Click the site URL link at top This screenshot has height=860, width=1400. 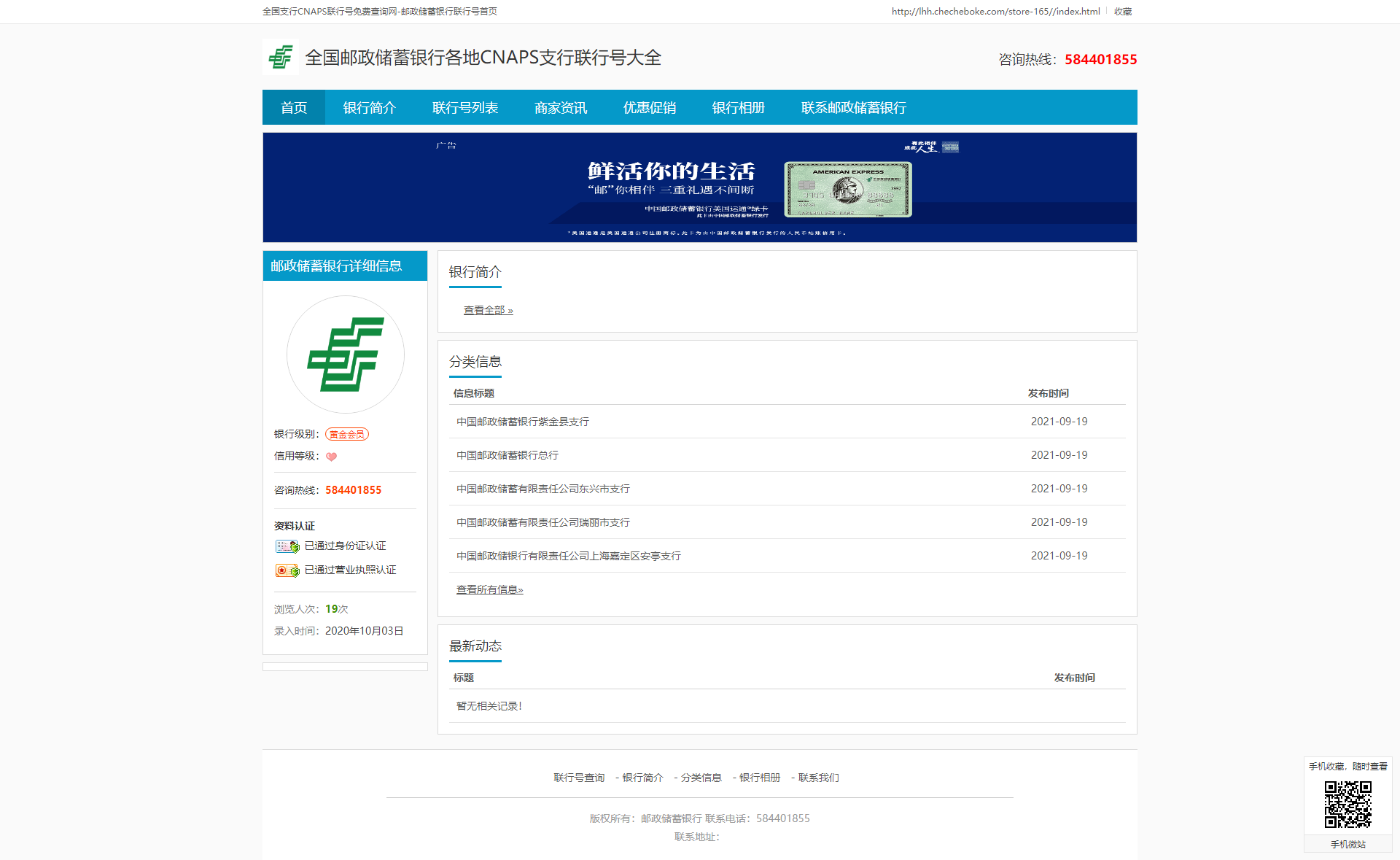click(996, 11)
